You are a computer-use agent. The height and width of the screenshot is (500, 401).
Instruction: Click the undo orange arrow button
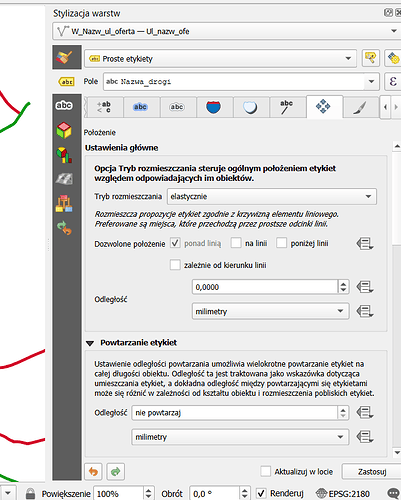point(93,472)
